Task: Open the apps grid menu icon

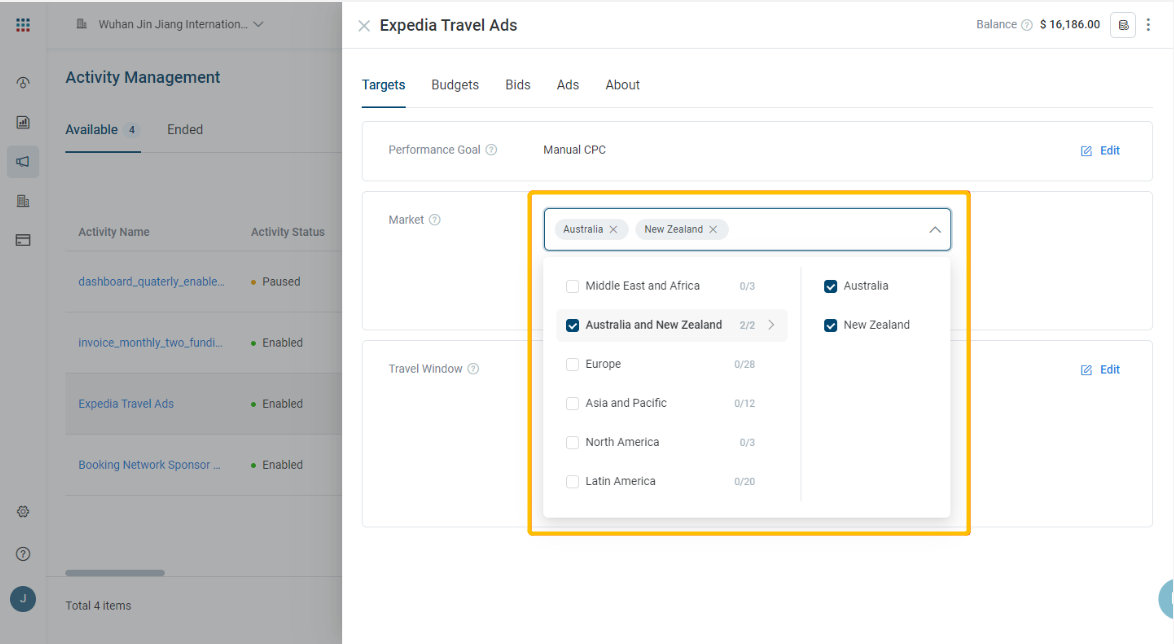Action: (x=23, y=25)
